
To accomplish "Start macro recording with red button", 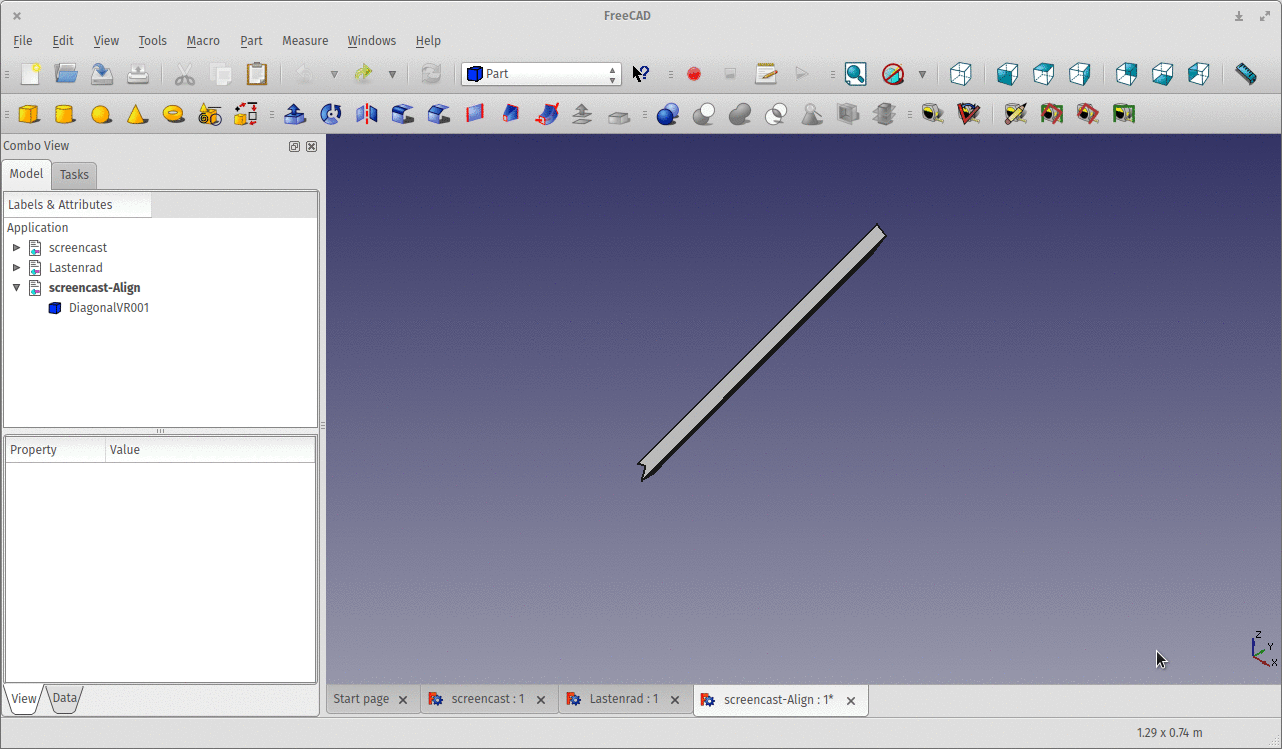I will [x=694, y=74].
